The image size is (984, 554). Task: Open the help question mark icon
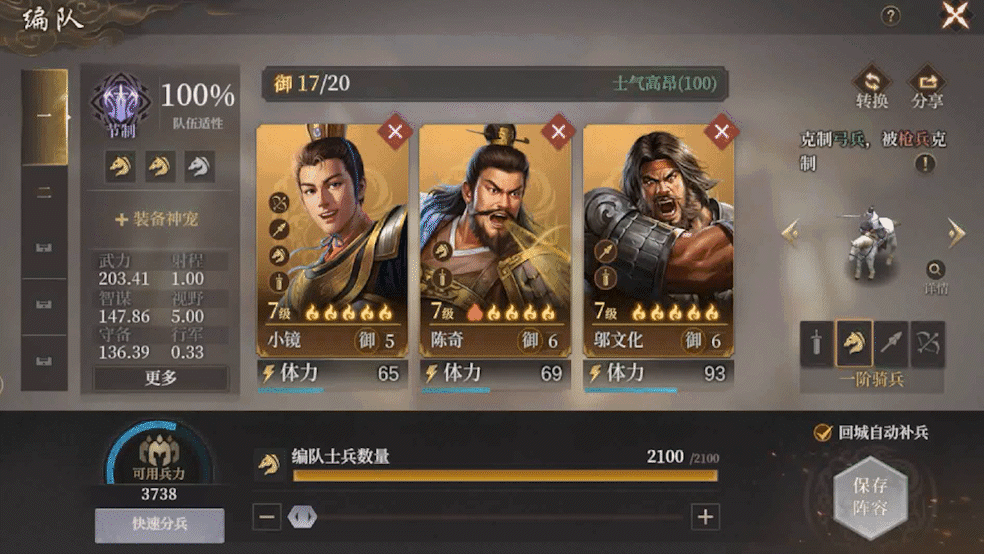[x=890, y=16]
